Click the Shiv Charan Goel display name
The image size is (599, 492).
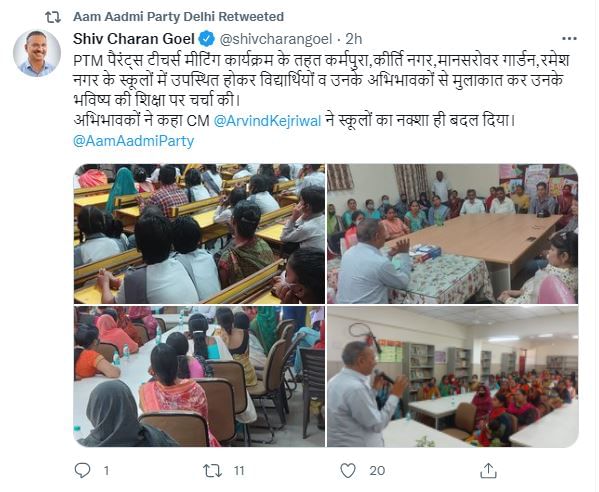coord(134,39)
